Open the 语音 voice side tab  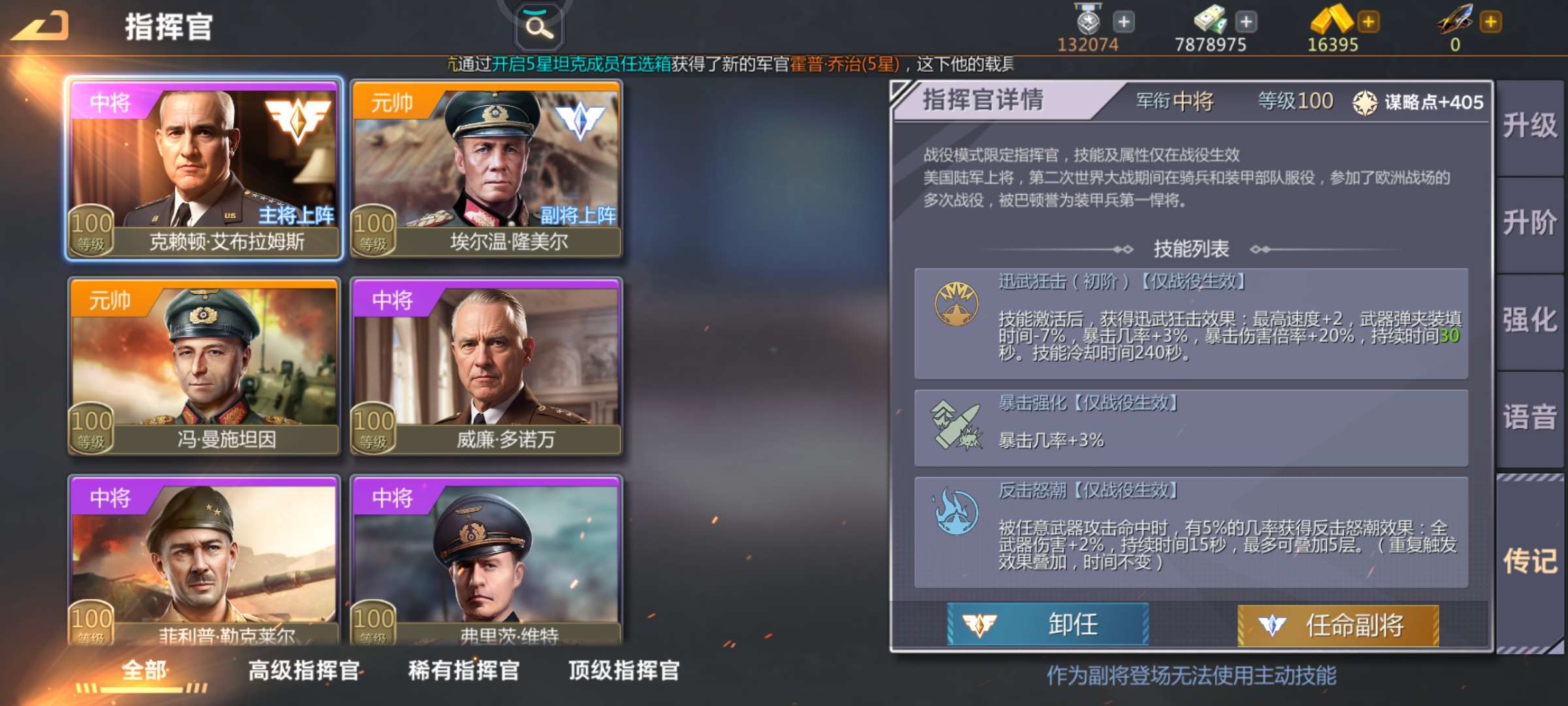click(x=1529, y=418)
